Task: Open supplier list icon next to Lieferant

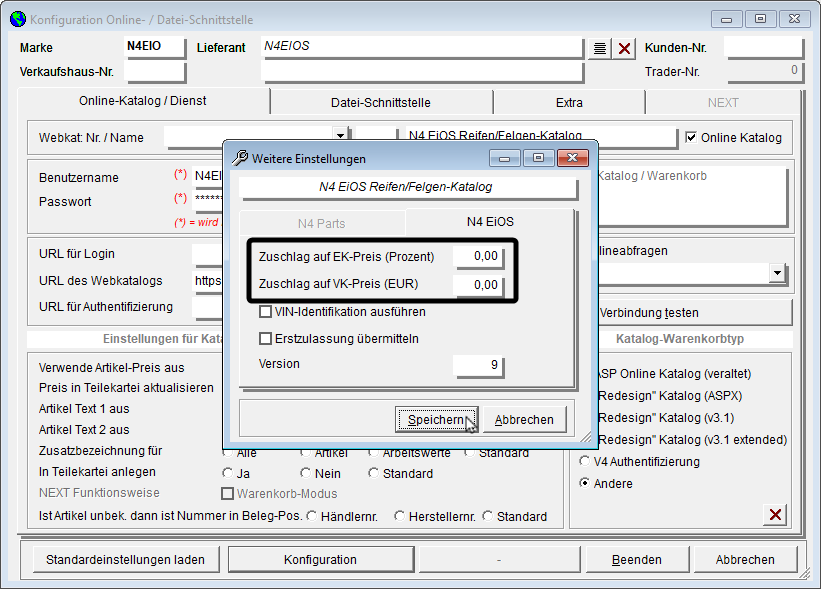Action: 600,49
